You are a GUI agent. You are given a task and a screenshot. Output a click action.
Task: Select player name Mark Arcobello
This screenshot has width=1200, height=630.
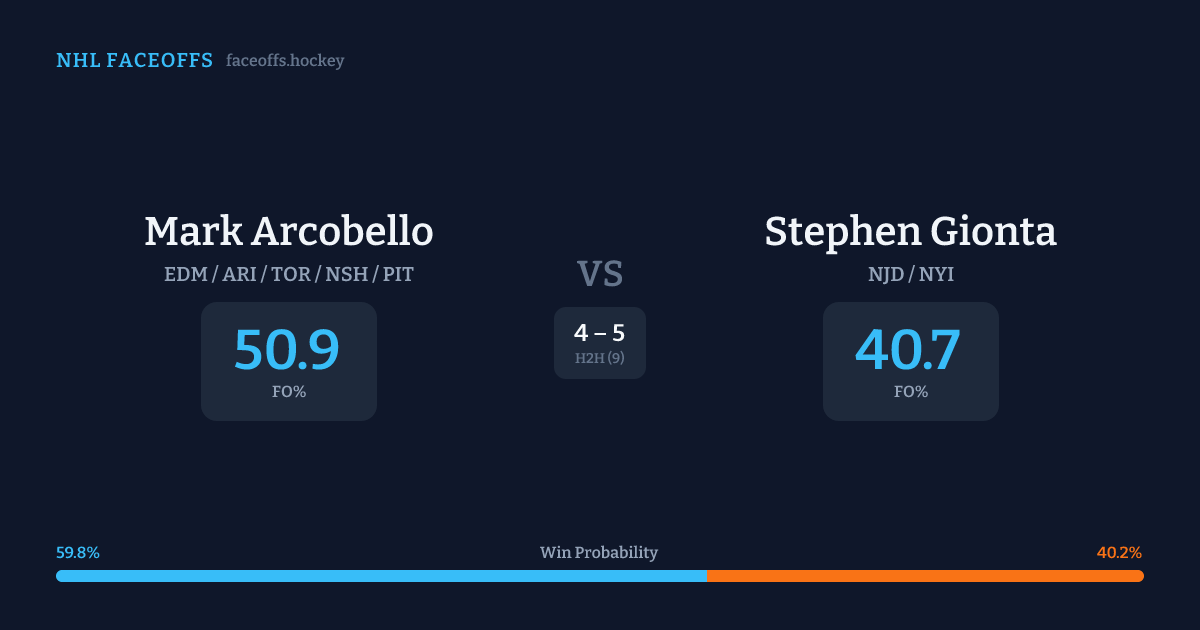pos(289,231)
